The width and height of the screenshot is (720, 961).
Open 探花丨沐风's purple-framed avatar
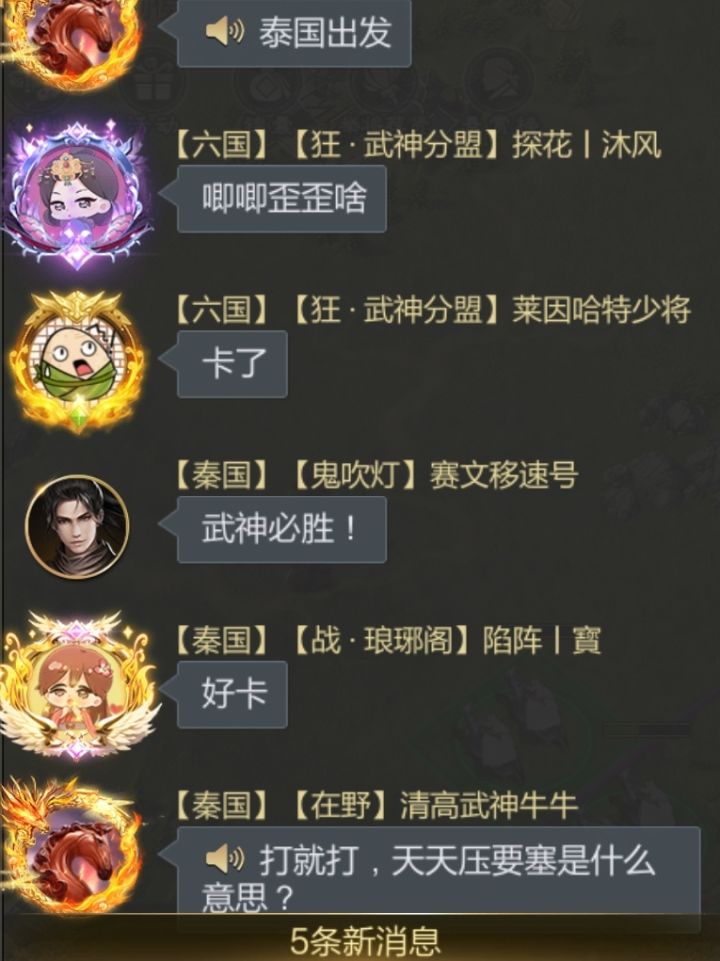(76, 195)
